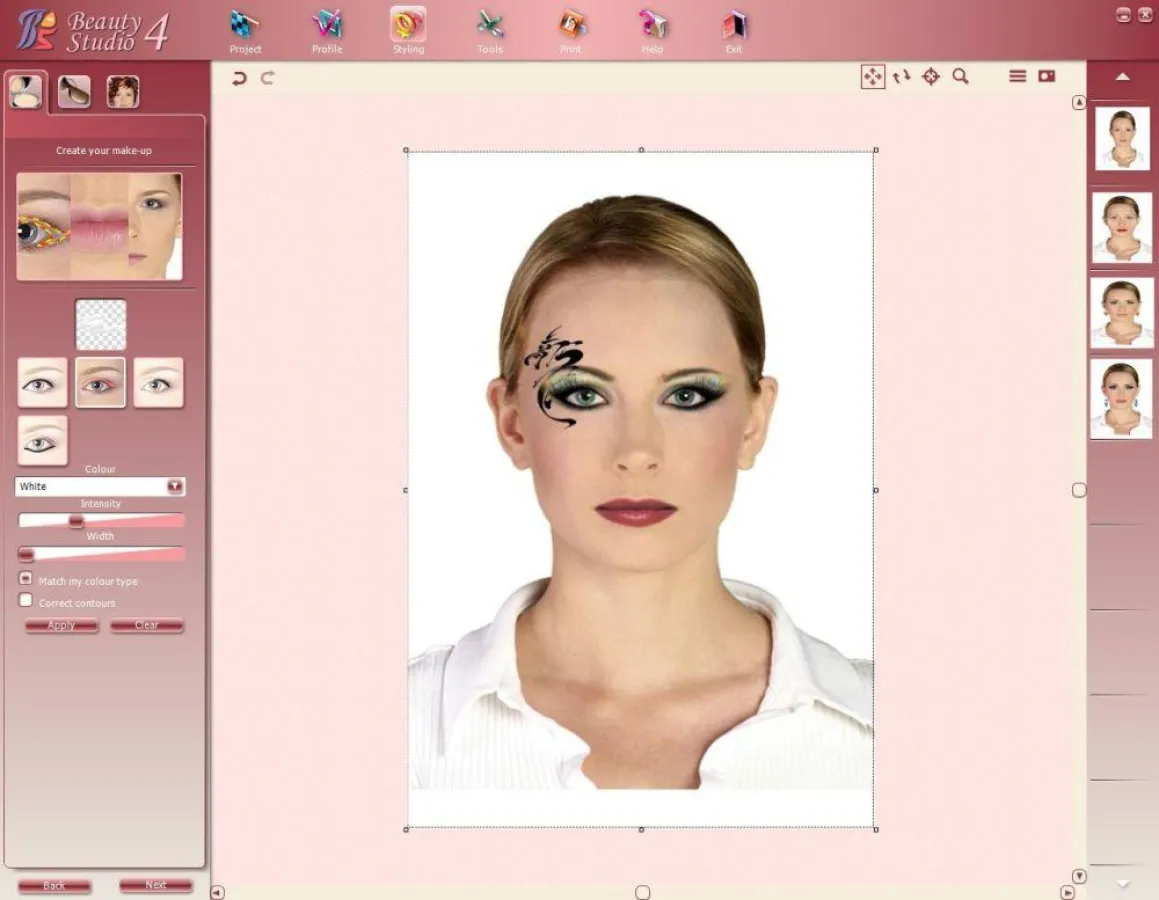Select the rotate image tool
Viewport: 1159px width, 900px height.
[901, 76]
